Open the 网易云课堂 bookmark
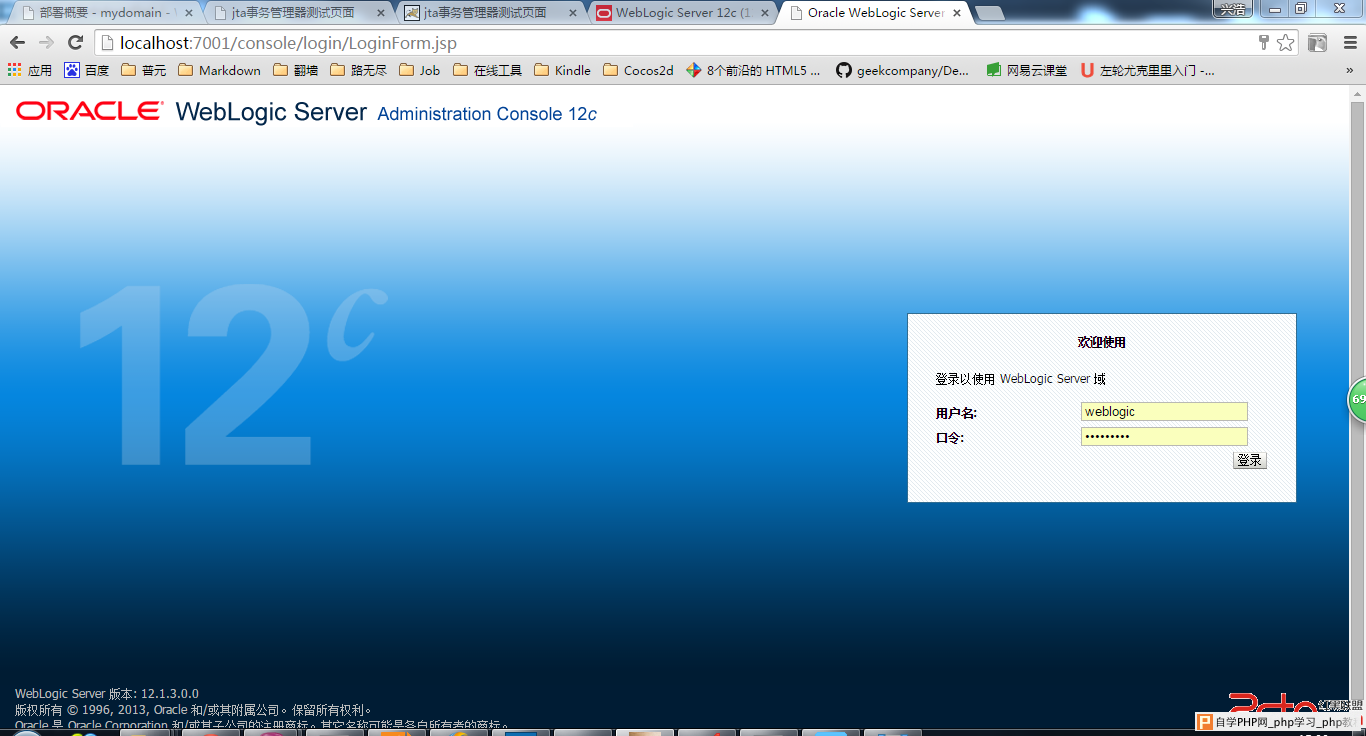 click(1026, 70)
